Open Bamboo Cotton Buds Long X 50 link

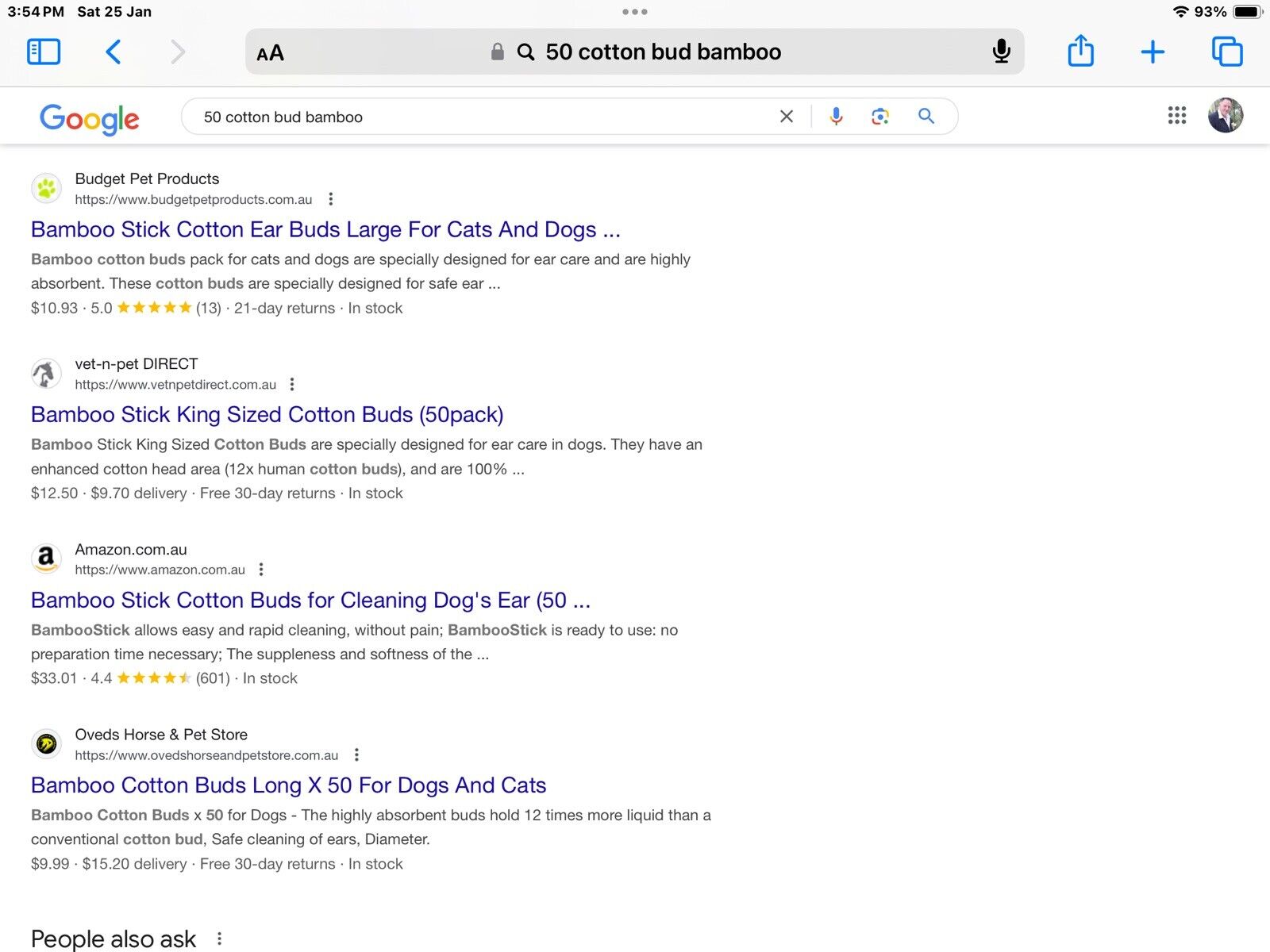pos(289,785)
